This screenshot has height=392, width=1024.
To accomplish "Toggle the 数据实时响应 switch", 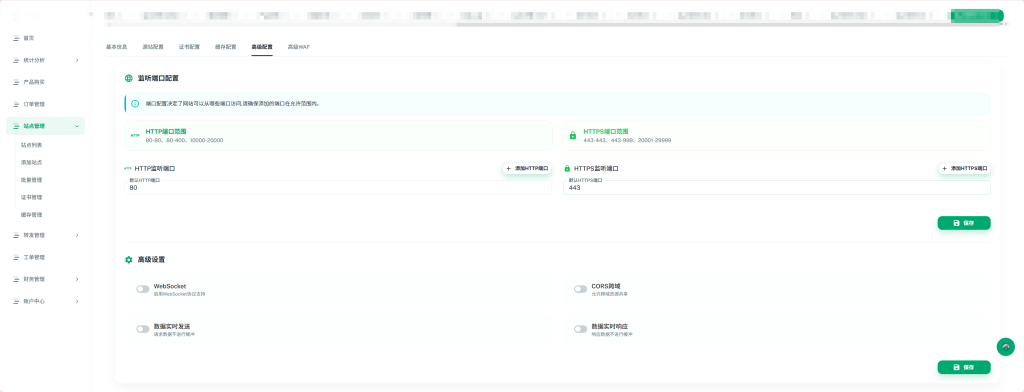I will pos(580,329).
